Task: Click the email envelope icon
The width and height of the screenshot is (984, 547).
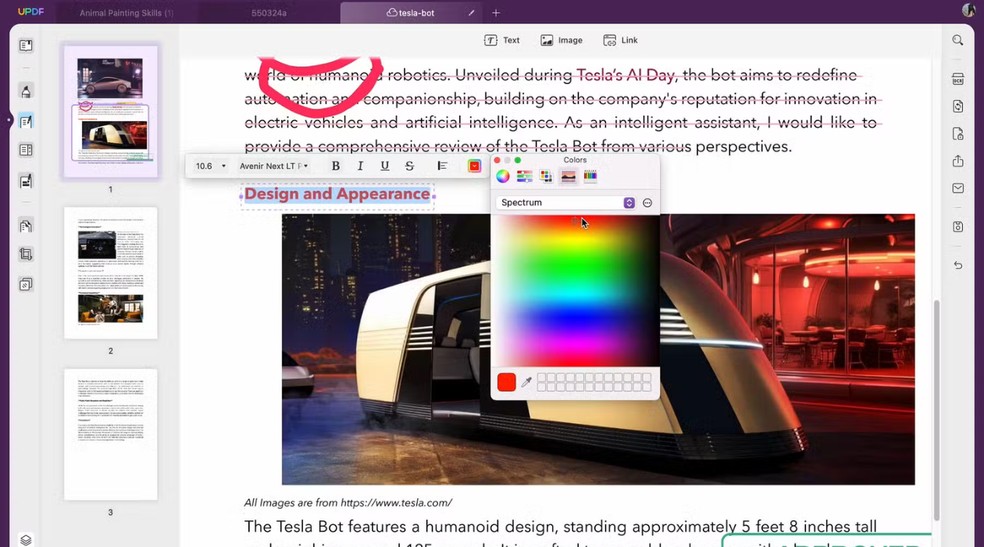Action: pos(958,188)
